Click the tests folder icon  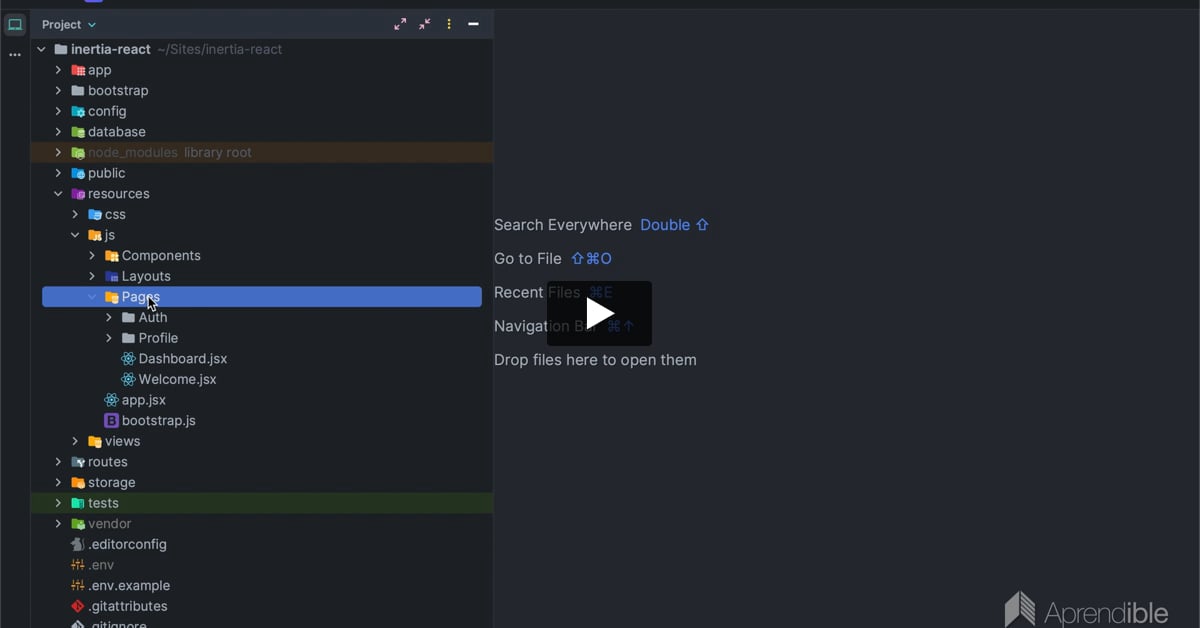(78, 503)
